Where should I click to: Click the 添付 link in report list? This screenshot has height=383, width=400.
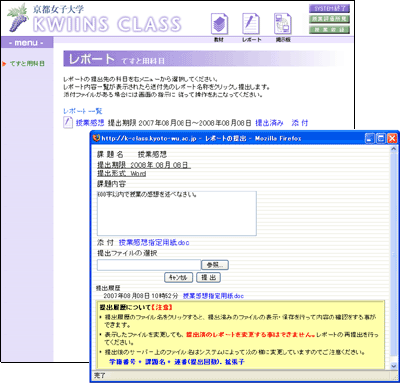tap(300, 123)
